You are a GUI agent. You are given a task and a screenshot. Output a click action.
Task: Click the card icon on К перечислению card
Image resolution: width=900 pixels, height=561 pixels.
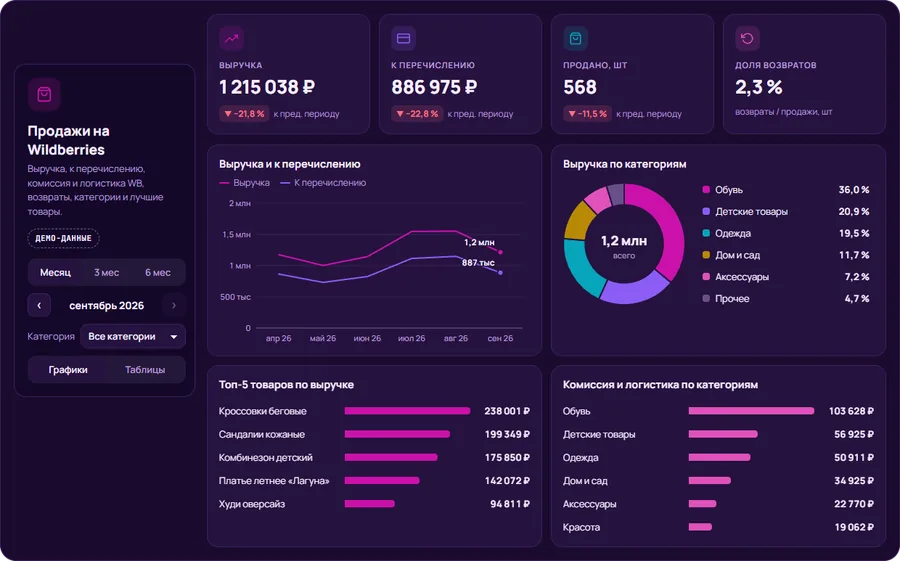(404, 38)
